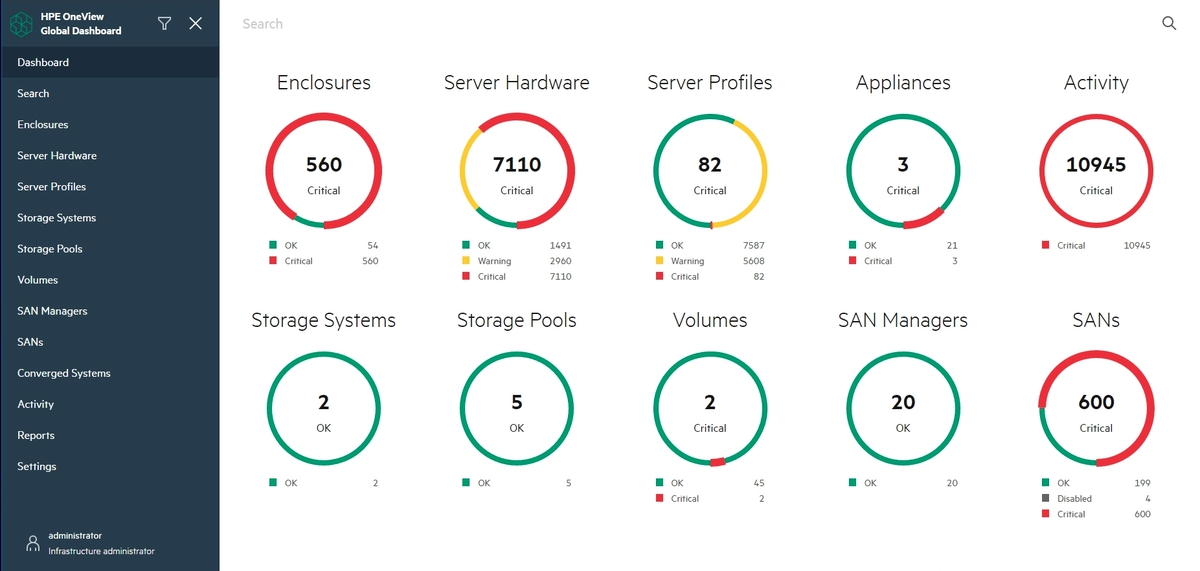The height and width of the screenshot is (571, 1200).
Task: Click Volumes OK 45 legend row
Action: [x=710, y=483]
